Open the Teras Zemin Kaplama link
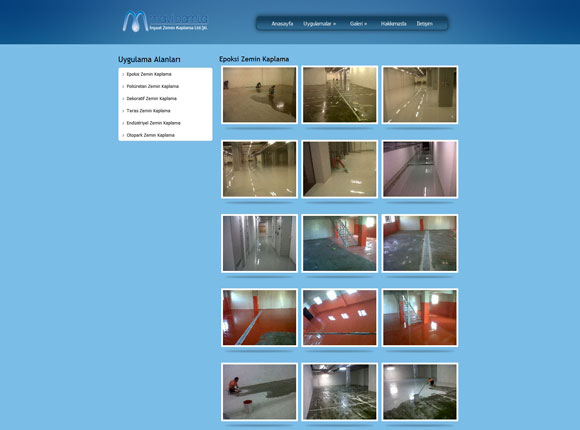 tap(148, 111)
